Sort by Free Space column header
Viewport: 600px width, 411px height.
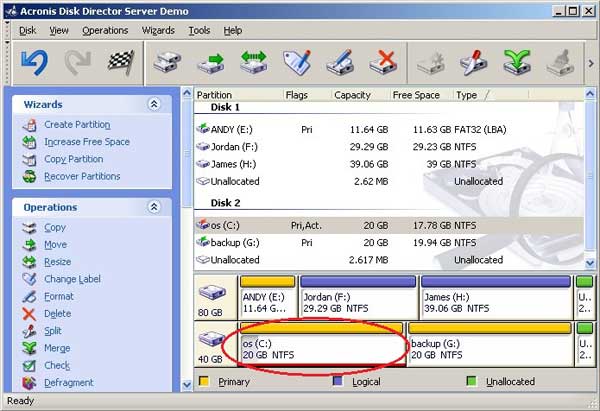pos(421,95)
